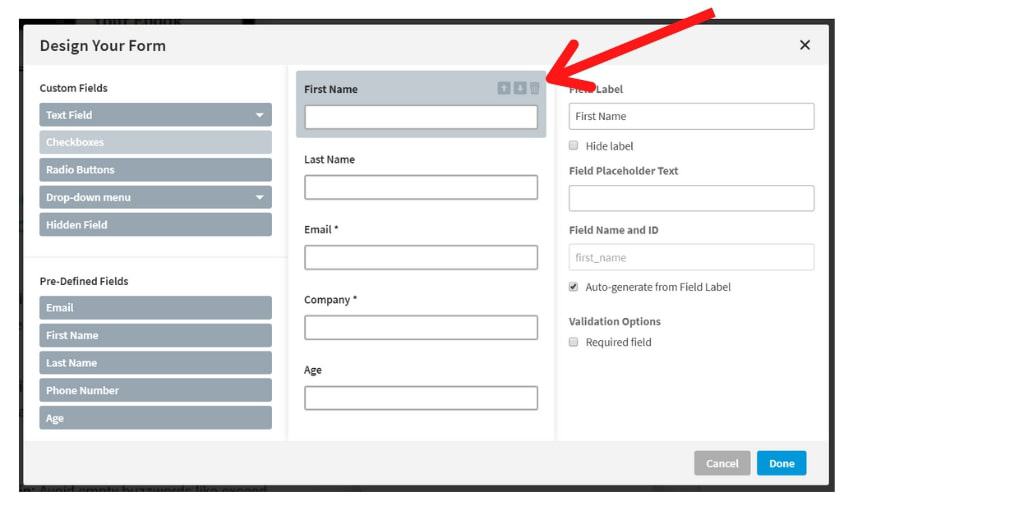Click the Last Name form input
Image resolution: width=1024 pixels, height=512 pixels.
click(x=421, y=187)
